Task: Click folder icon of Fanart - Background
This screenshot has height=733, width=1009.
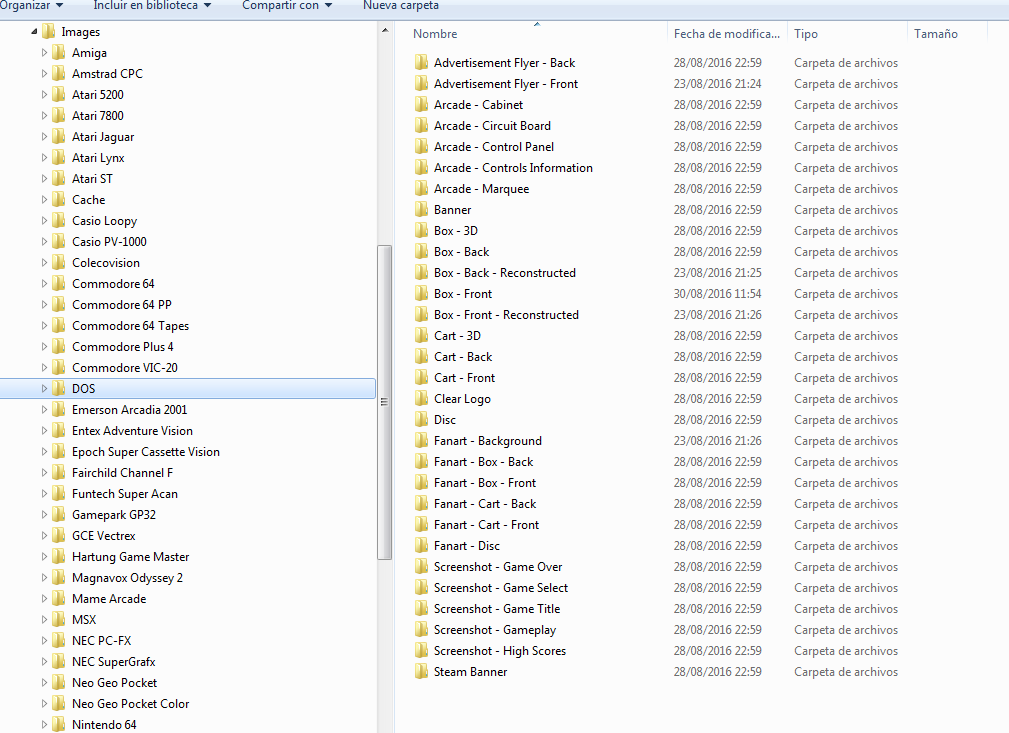Action: coord(421,441)
